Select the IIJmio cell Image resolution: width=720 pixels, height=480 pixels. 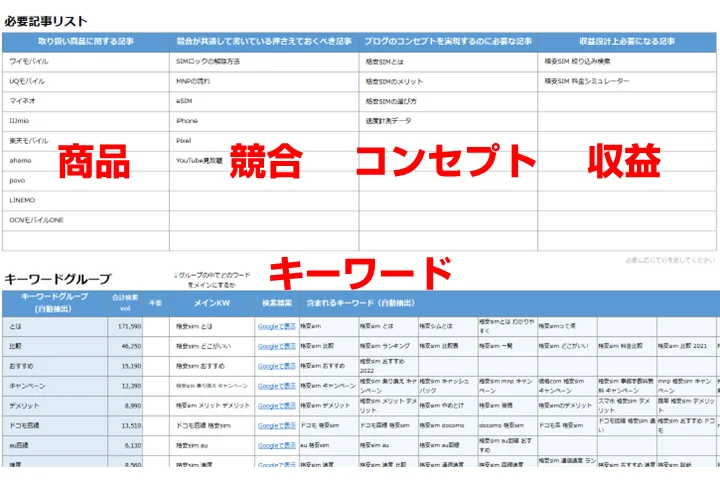click(86, 121)
